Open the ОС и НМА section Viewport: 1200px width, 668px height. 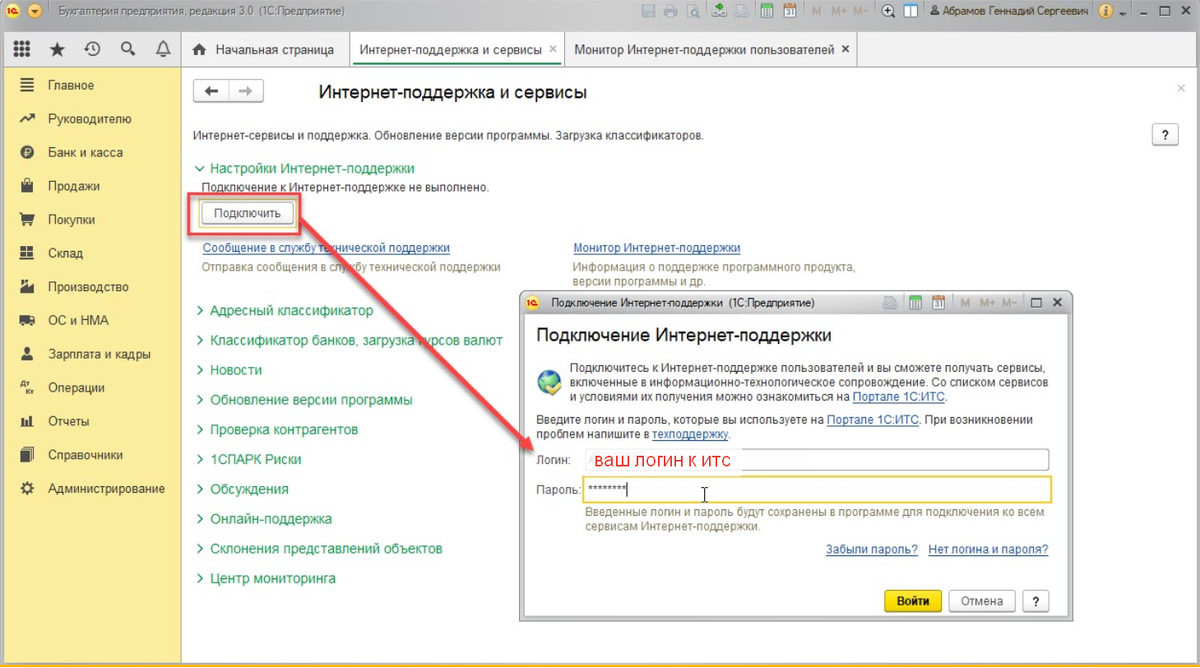92,321
